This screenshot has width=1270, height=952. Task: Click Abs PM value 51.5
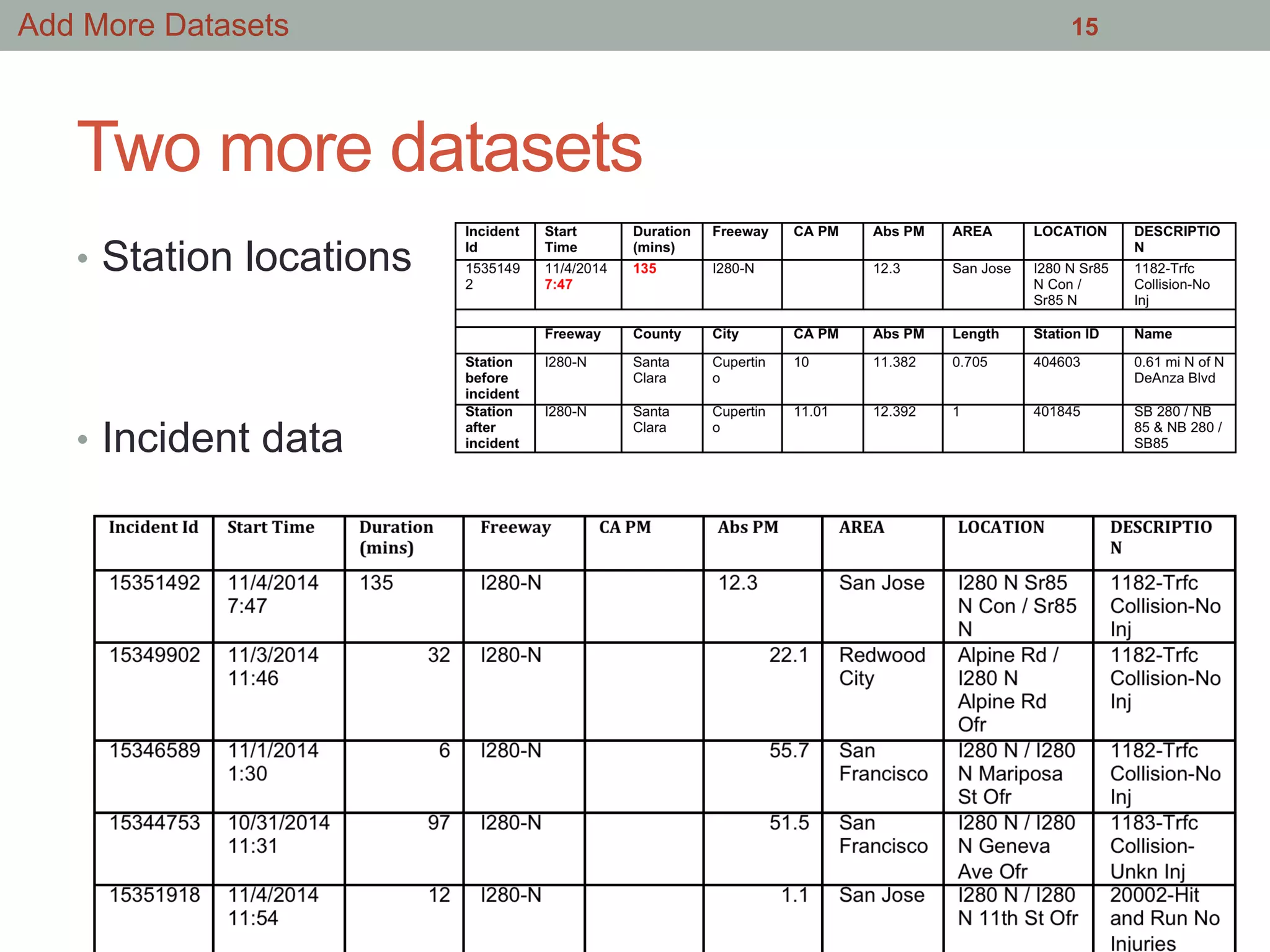[789, 823]
